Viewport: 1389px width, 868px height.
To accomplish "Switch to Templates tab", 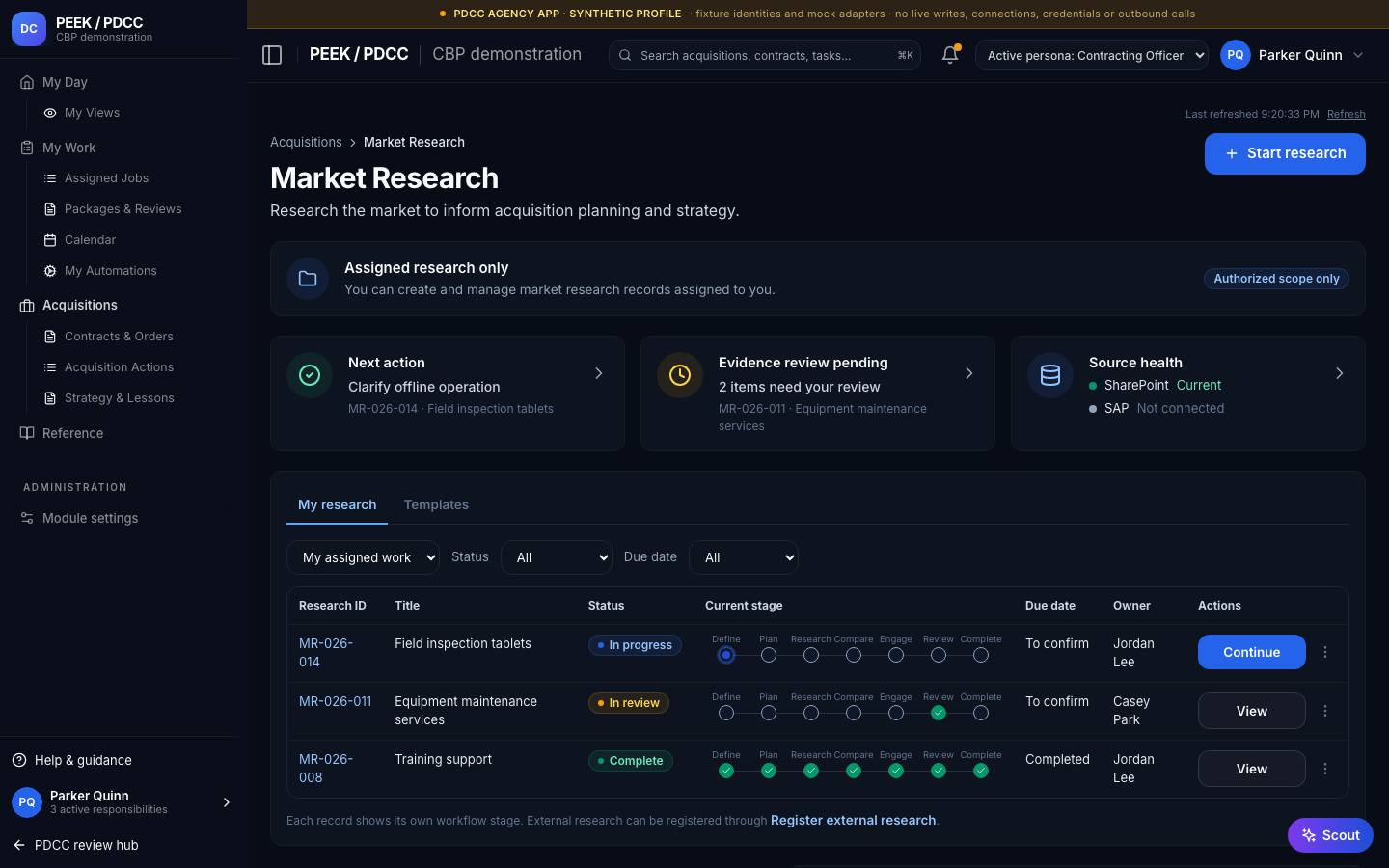I will pyautogui.click(x=436, y=504).
